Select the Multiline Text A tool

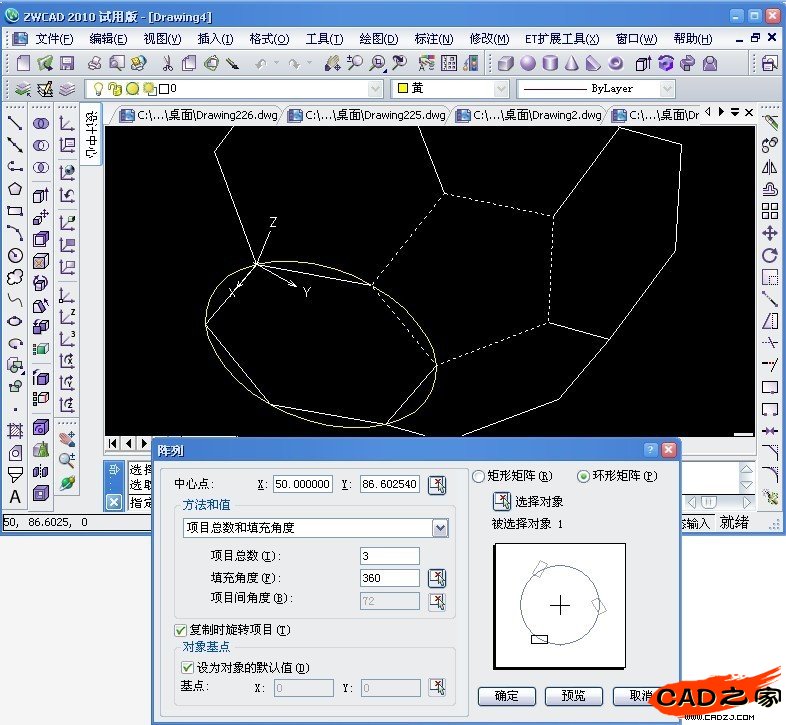[15, 497]
